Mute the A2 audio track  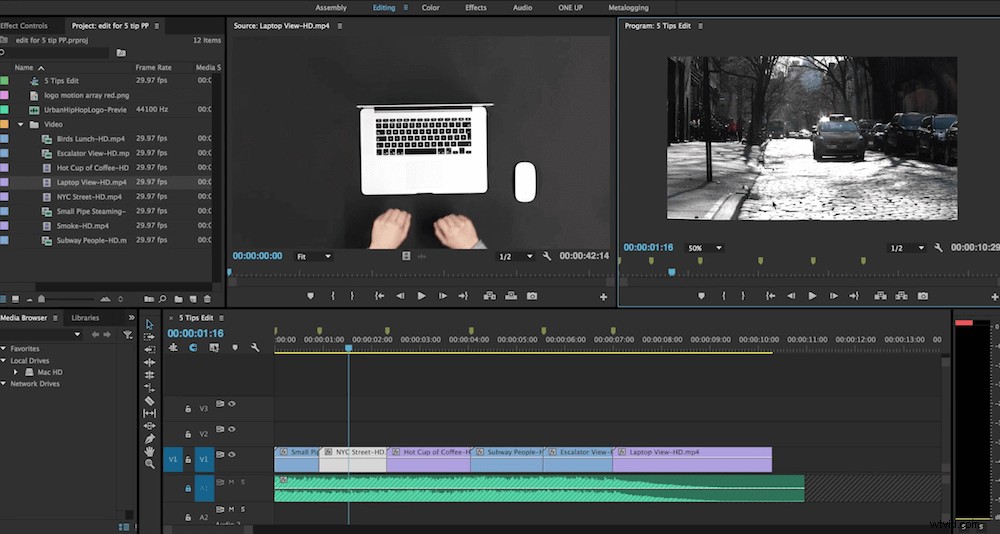click(232, 510)
